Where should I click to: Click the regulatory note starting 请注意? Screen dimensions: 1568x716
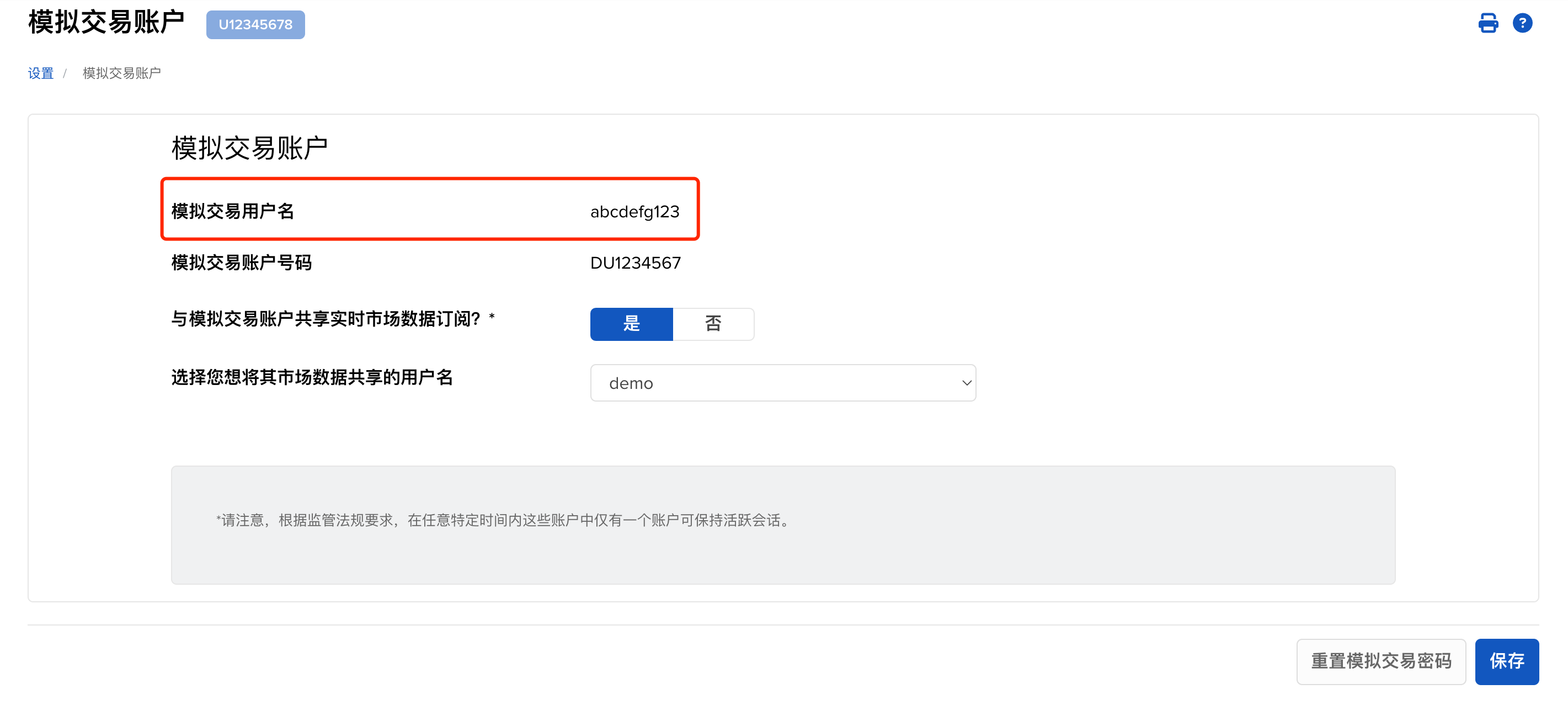[x=503, y=520]
